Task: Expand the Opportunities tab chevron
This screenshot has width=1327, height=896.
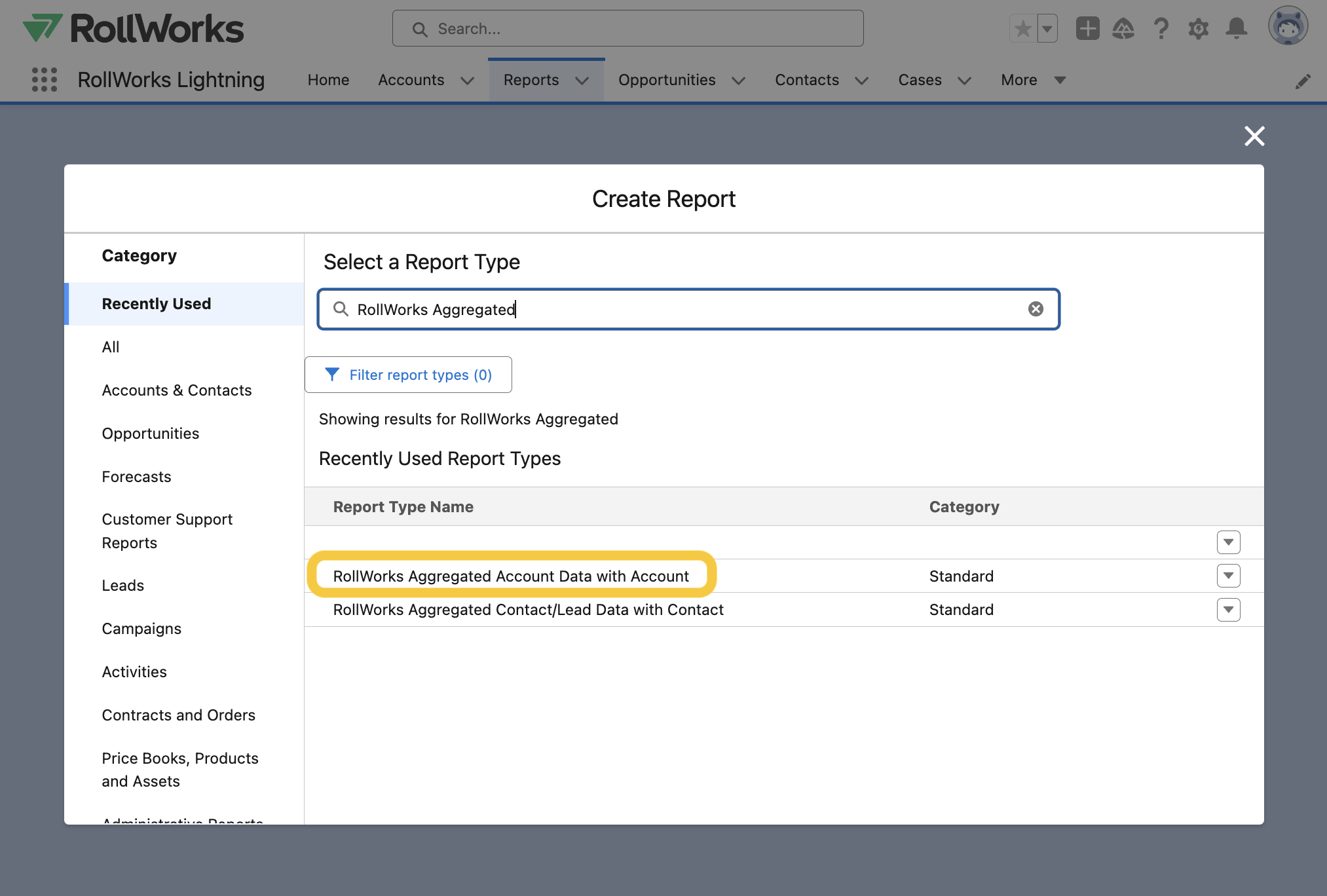Action: [739, 81]
